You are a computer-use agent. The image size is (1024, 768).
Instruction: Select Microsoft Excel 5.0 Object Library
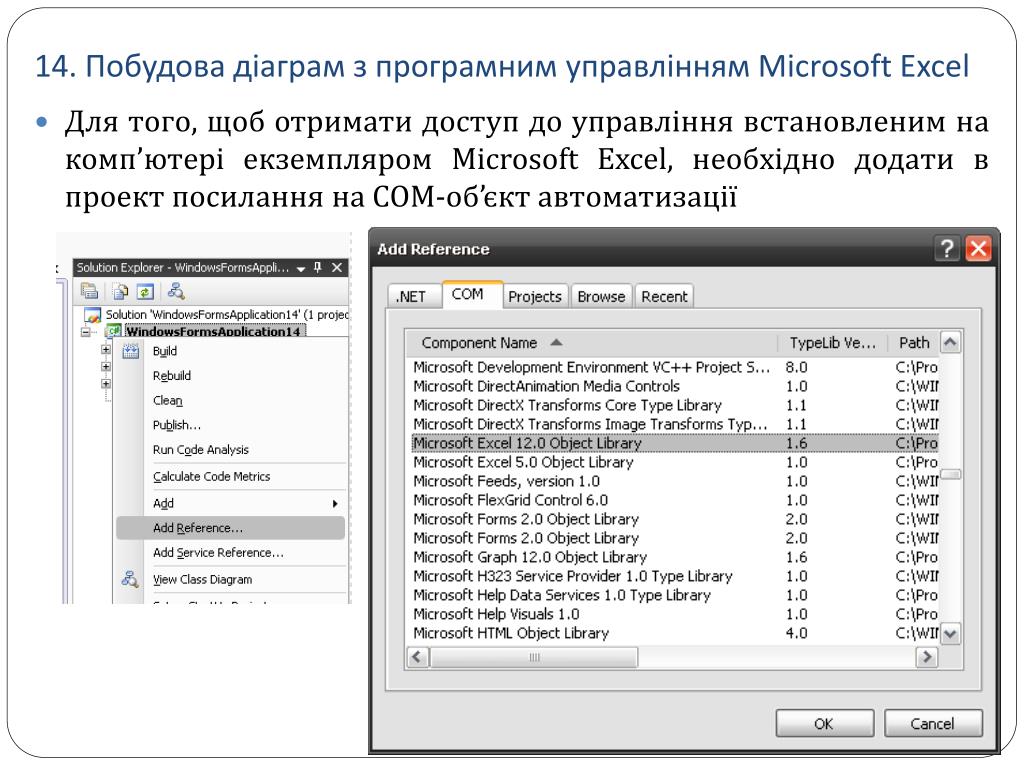click(675, 462)
